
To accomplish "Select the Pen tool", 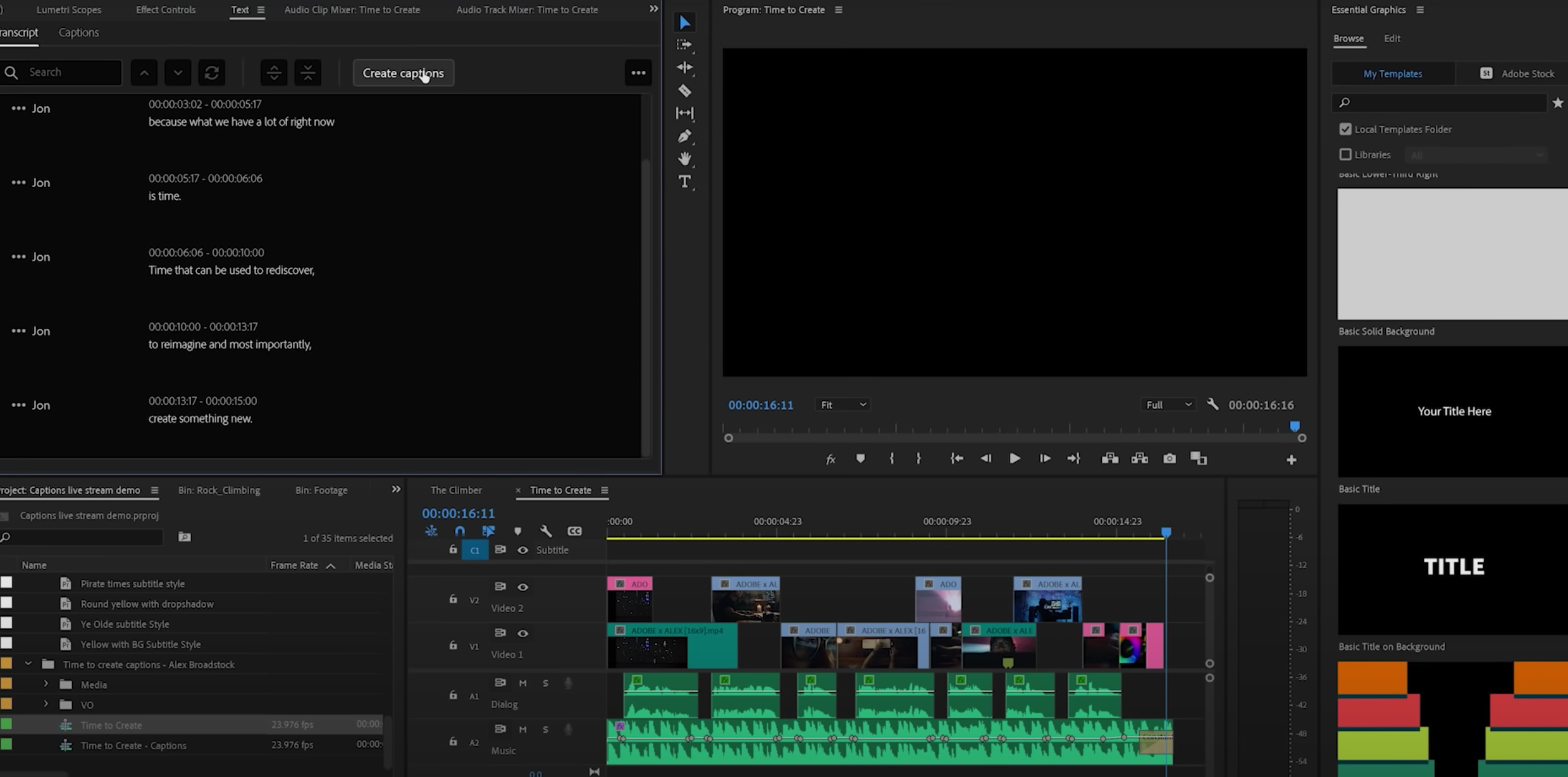I will (684, 136).
